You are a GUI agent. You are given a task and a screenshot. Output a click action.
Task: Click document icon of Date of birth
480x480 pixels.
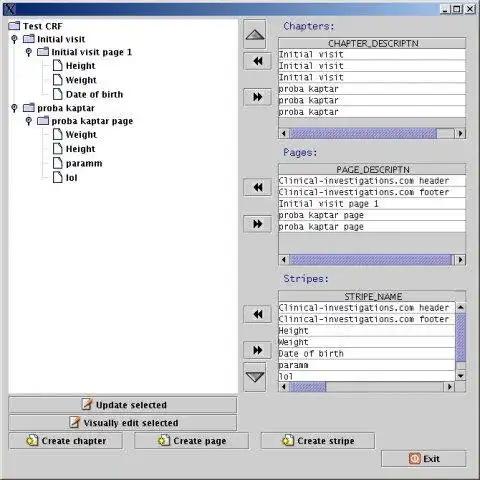click(x=58, y=94)
